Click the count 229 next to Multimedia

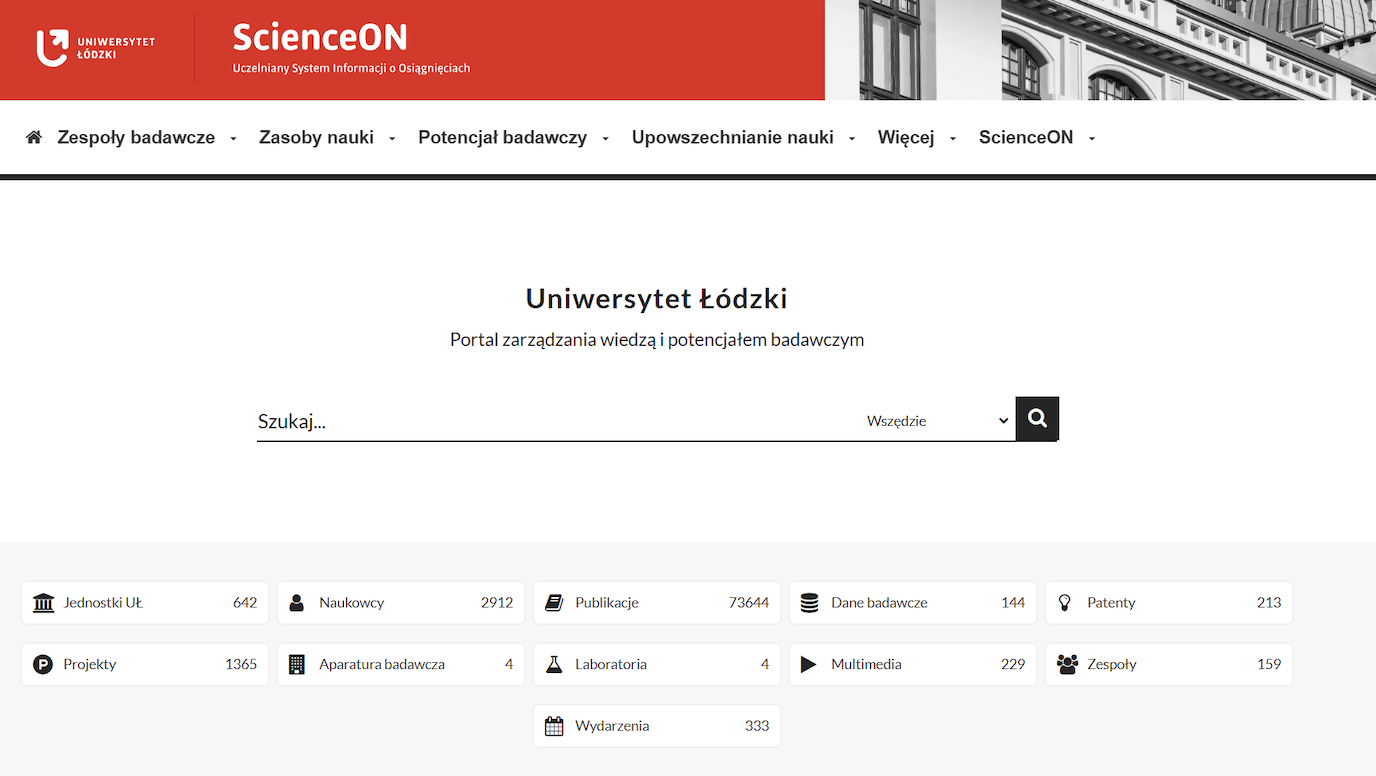(x=1013, y=664)
